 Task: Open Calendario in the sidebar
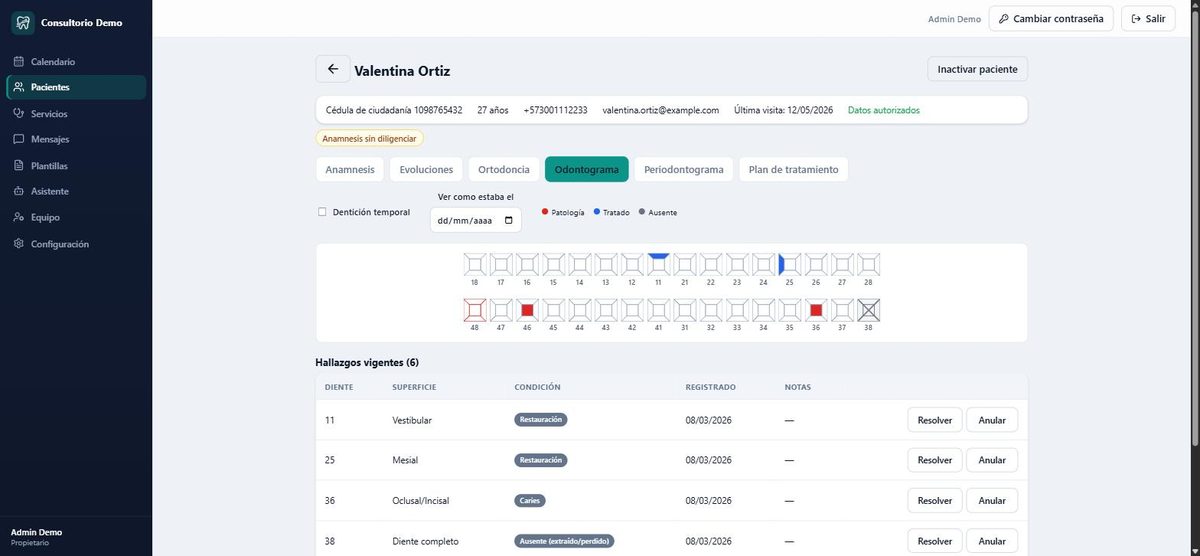pyautogui.click(x=76, y=61)
